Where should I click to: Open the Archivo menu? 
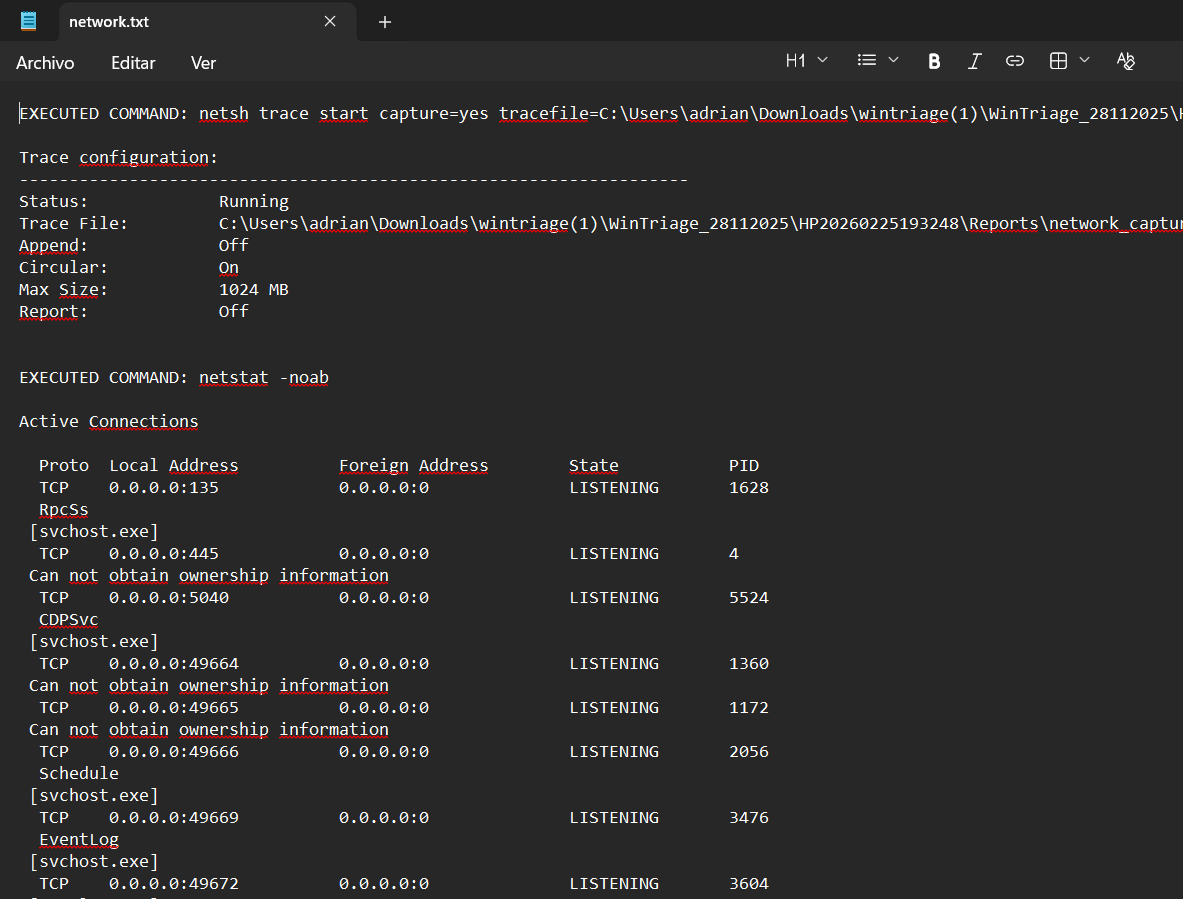tap(45, 63)
